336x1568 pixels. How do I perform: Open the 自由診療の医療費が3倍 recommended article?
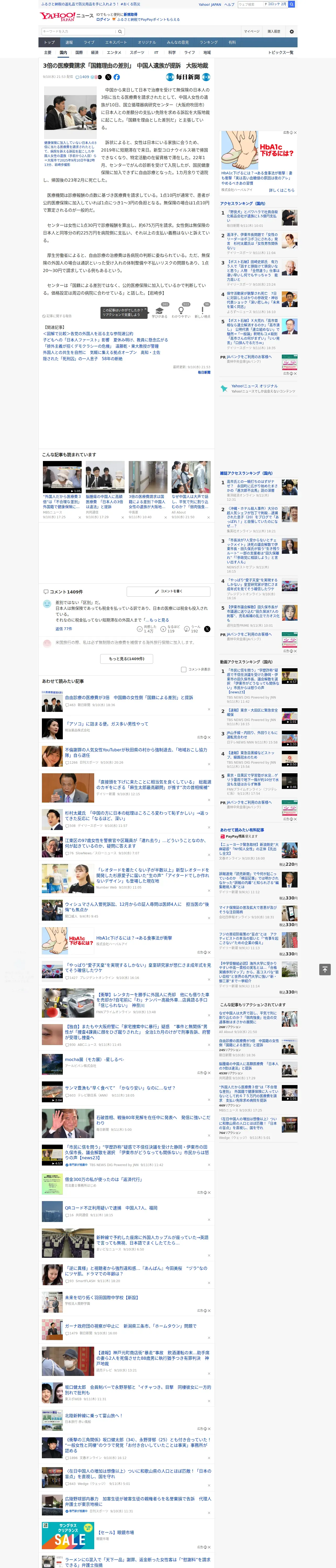[x=129, y=697]
